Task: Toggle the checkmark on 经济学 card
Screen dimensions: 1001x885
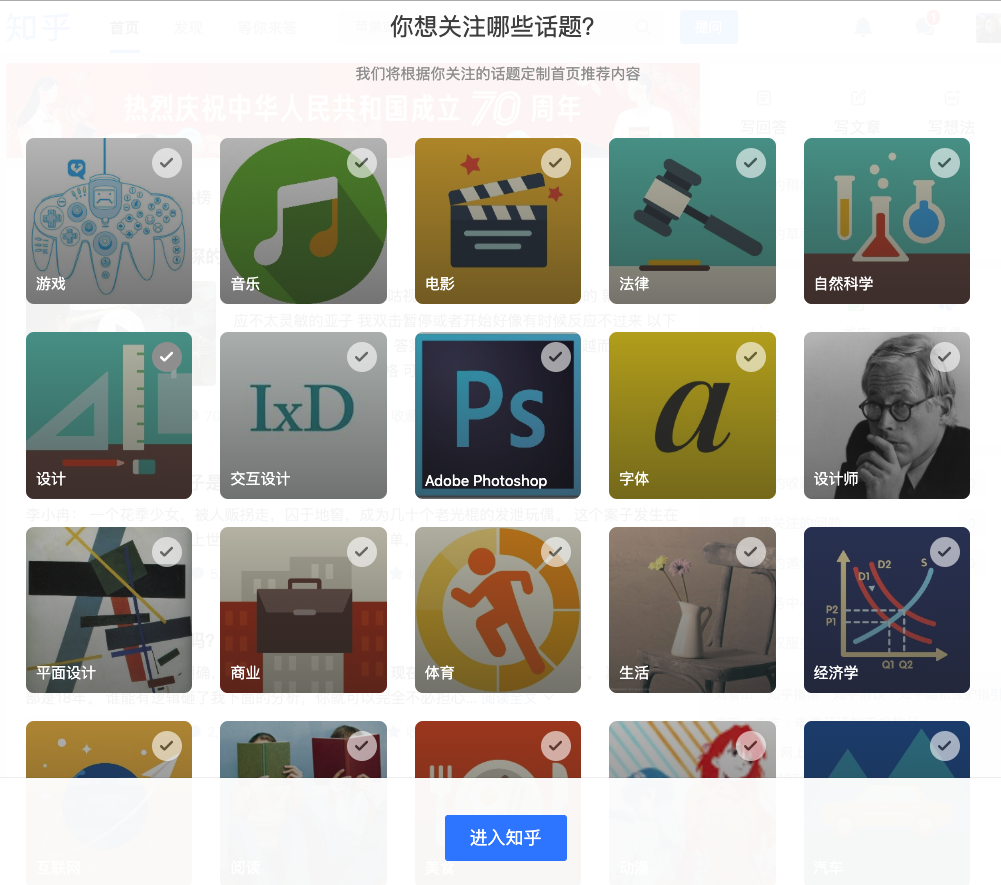Action: (x=945, y=552)
